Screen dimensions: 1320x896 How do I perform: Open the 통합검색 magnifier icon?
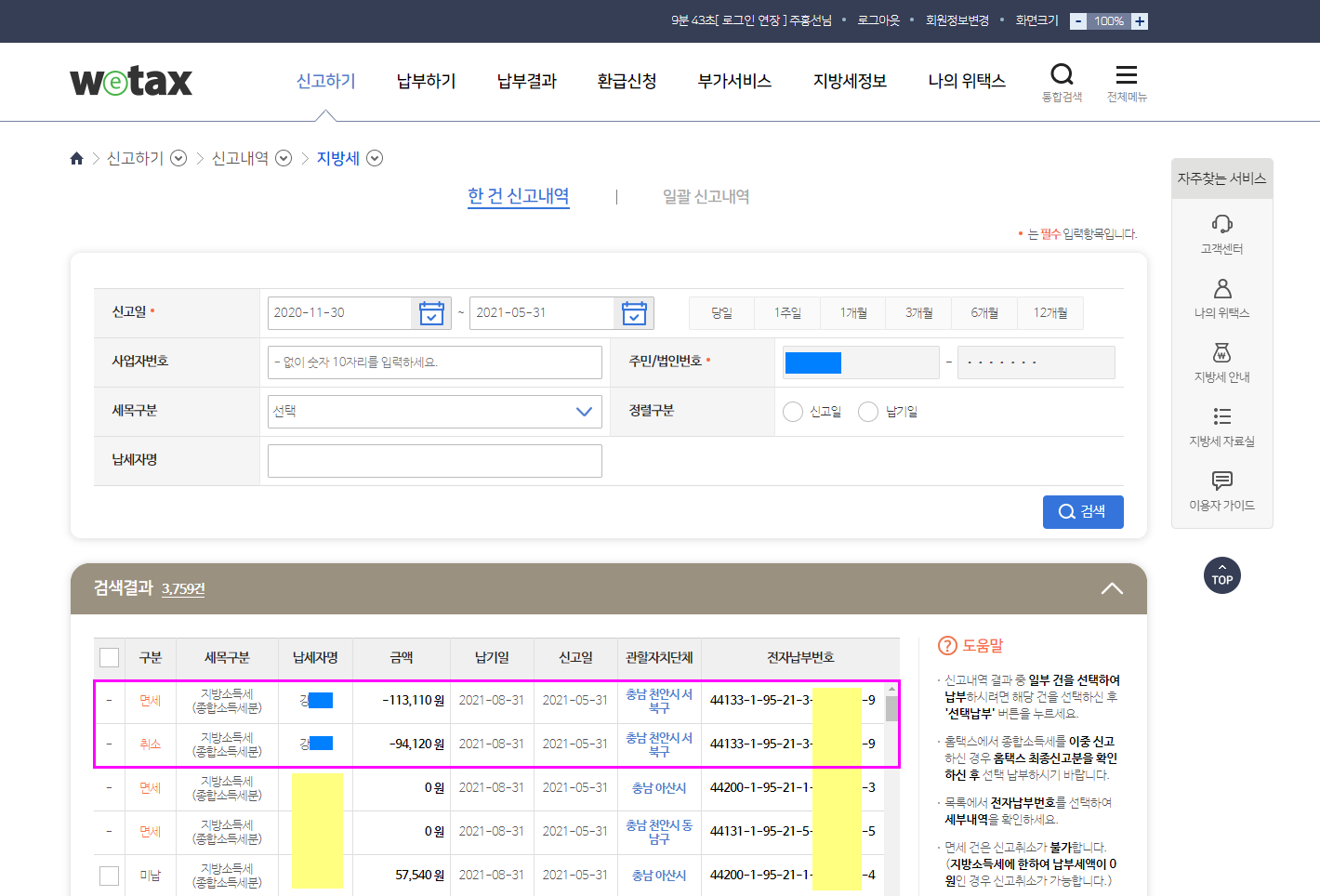coord(1062,75)
